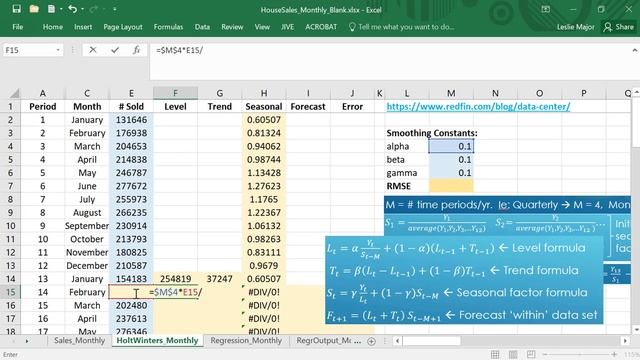
Task: Click the vertical scrollbar down arrow
Action: (x=636, y=329)
